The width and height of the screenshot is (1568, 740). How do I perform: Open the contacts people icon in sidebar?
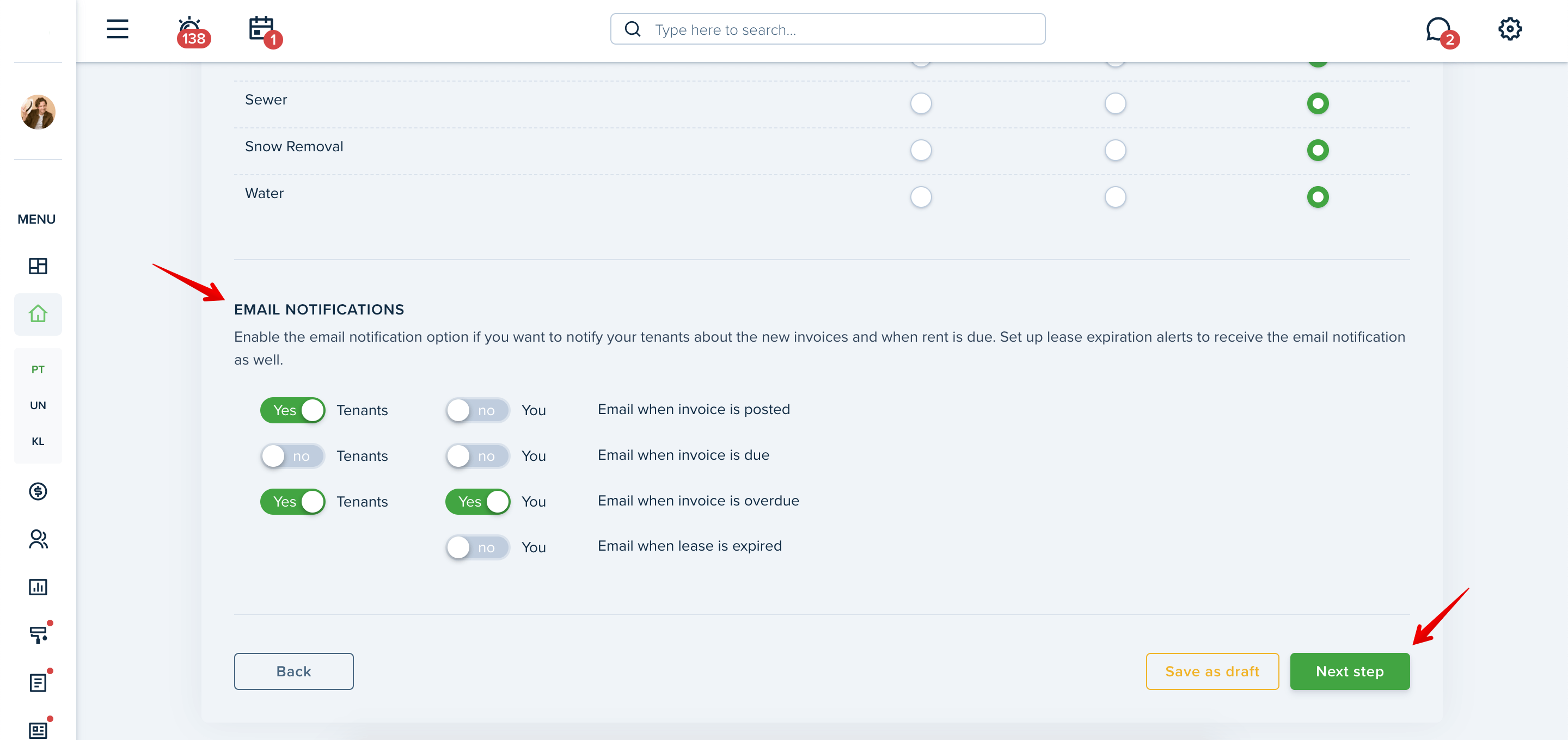pyautogui.click(x=38, y=539)
